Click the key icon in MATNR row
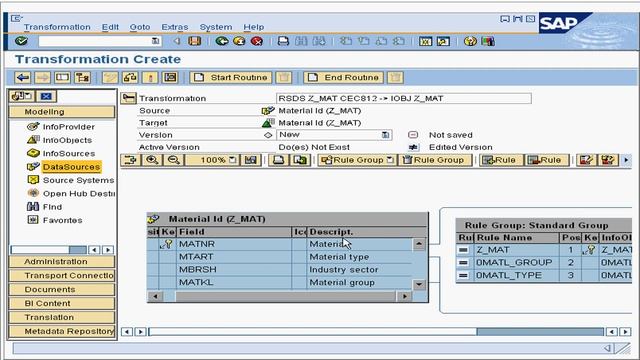This screenshot has height=360, width=640. (x=167, y=244)
